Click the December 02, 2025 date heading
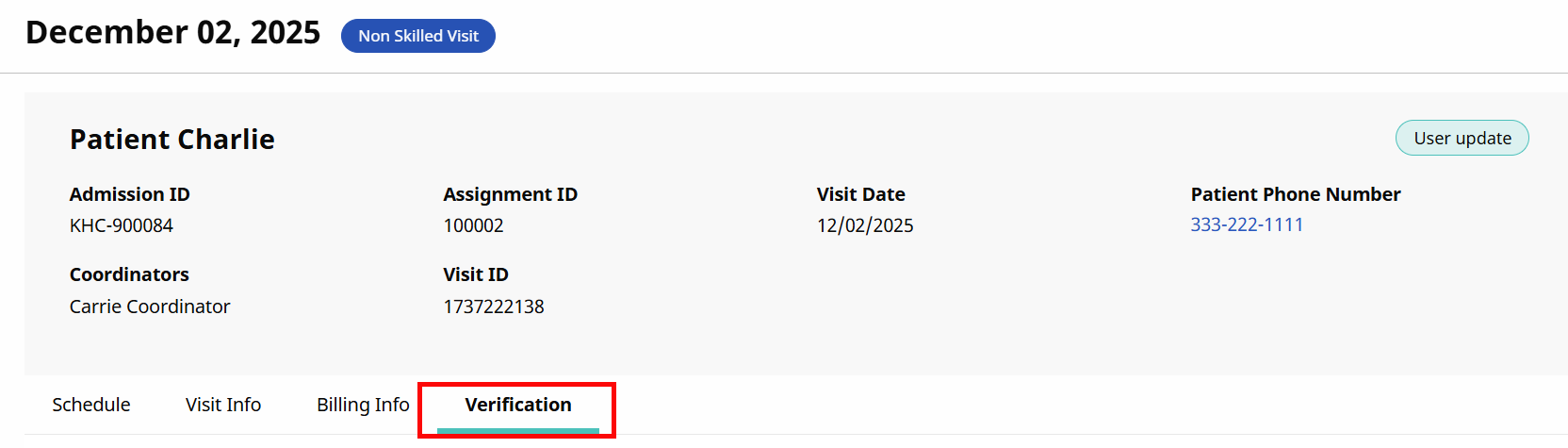This screenshot has height=448, width=1568. [173, 32]
